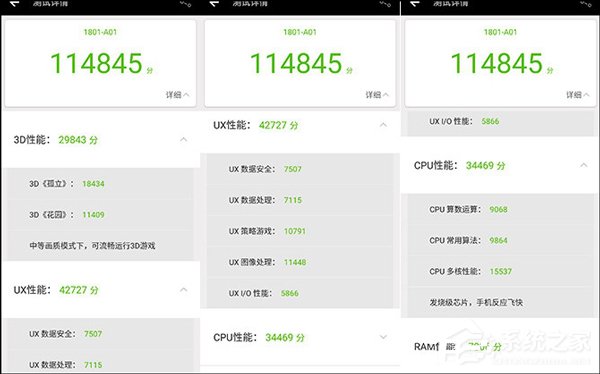This screenshot has width=600, height=374.
Task: Collapse the UX性能 section chevron in the middle screenshot
Action: tap(383, 125)
